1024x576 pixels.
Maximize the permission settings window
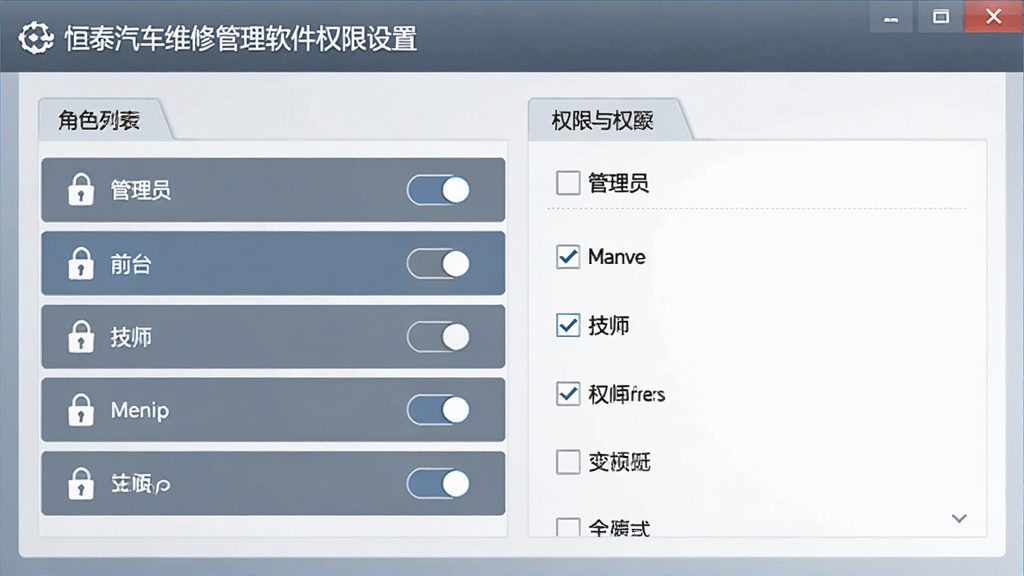click(940, 17)
